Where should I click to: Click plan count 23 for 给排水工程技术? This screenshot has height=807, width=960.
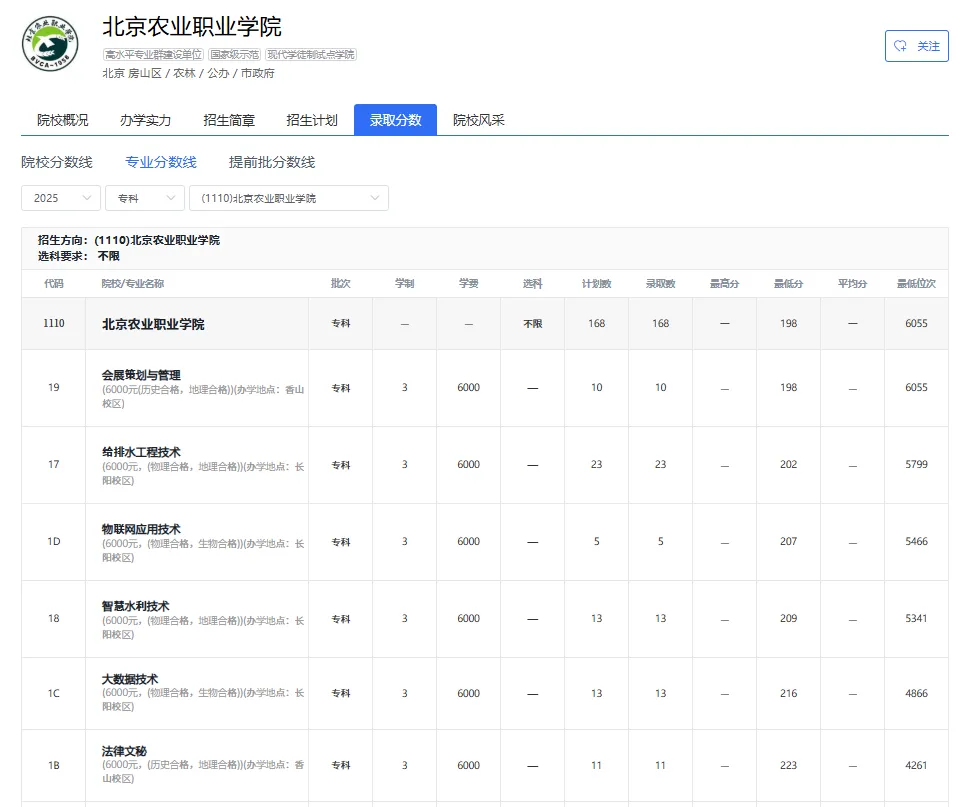(596, 465)
